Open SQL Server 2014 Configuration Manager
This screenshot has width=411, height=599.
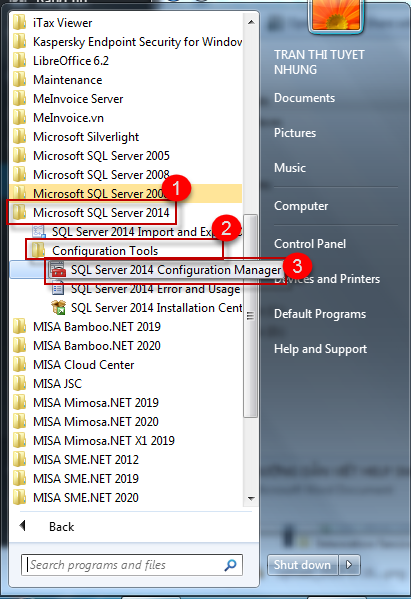(165, 270)
